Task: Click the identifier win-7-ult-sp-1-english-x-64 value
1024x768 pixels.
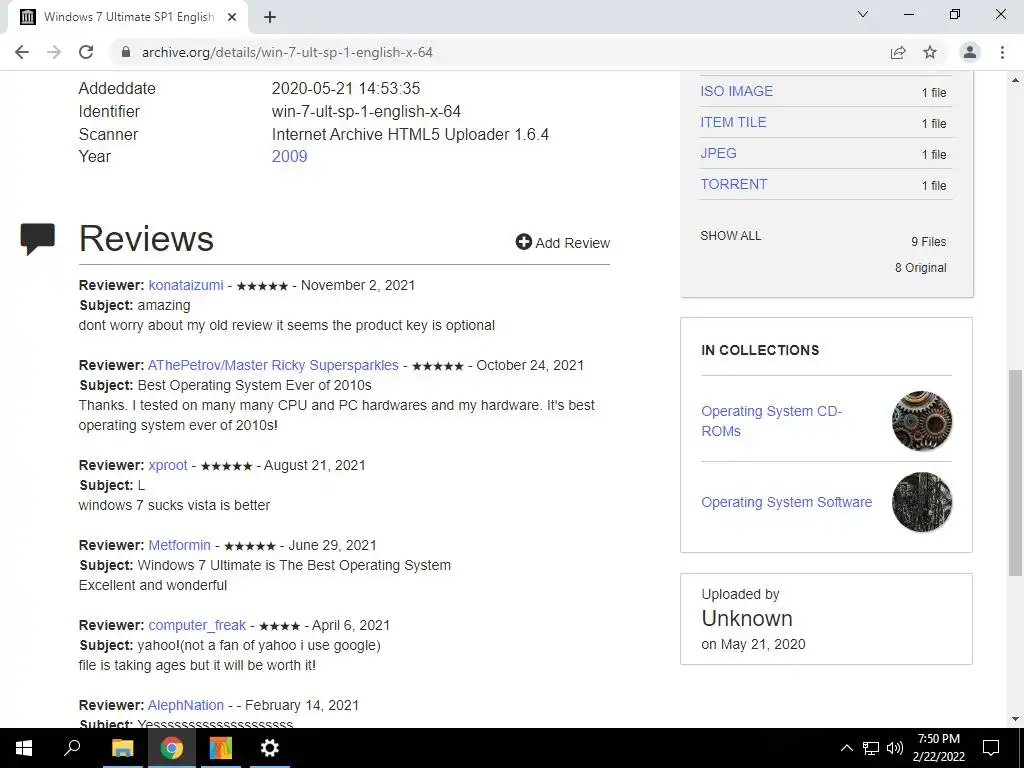Action: (366, 112)
